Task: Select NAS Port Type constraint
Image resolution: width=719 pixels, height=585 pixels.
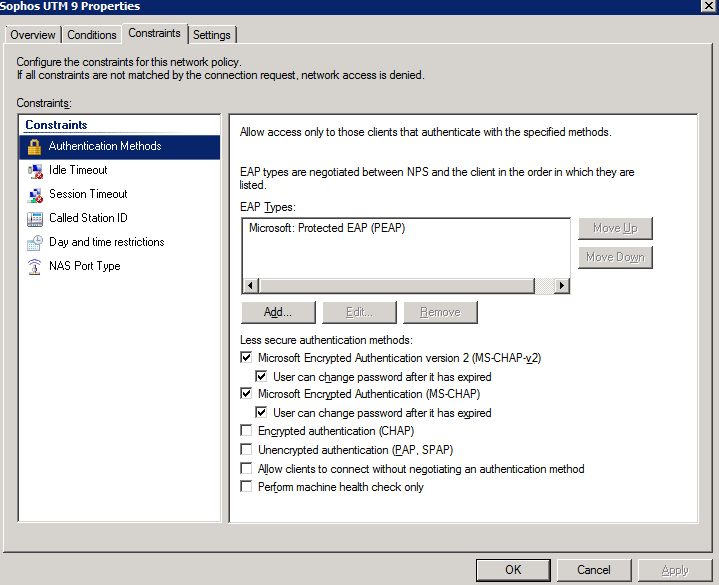Action: point(120,266)
